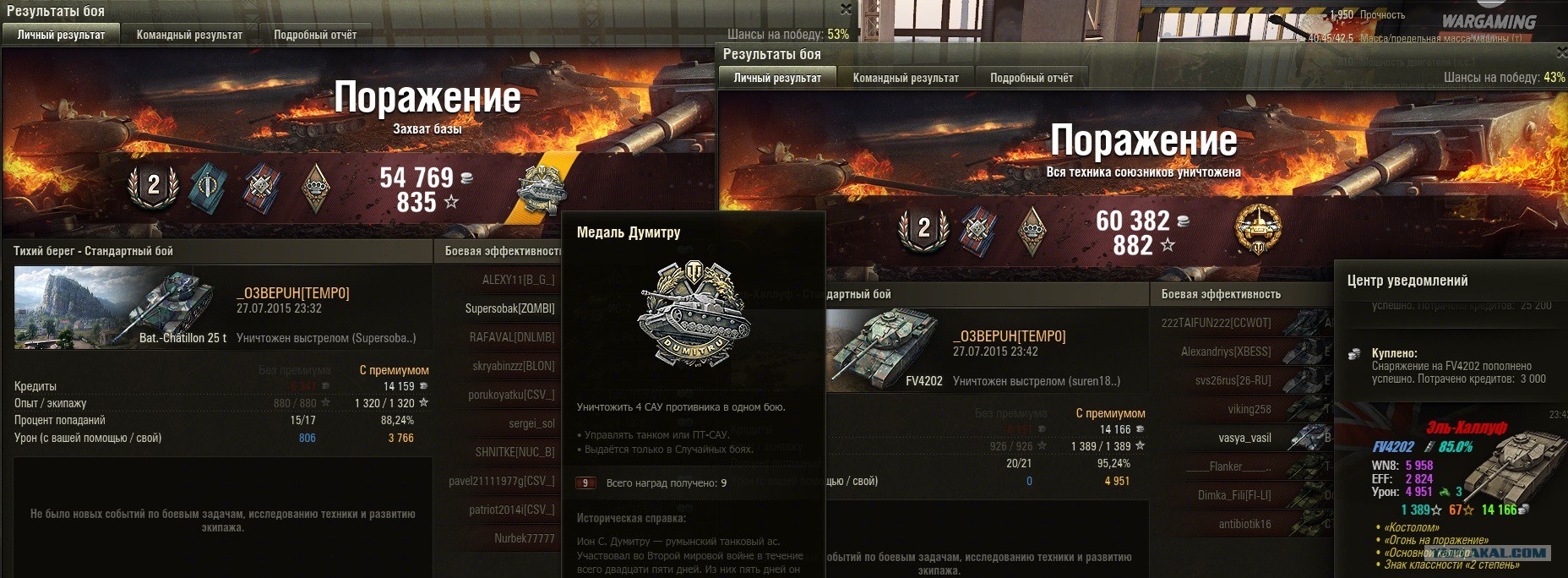Click player name _O3BEPUH[TEMPO] in left window
The height and width of the screenshot is (578, 1568).
(292, 293)
